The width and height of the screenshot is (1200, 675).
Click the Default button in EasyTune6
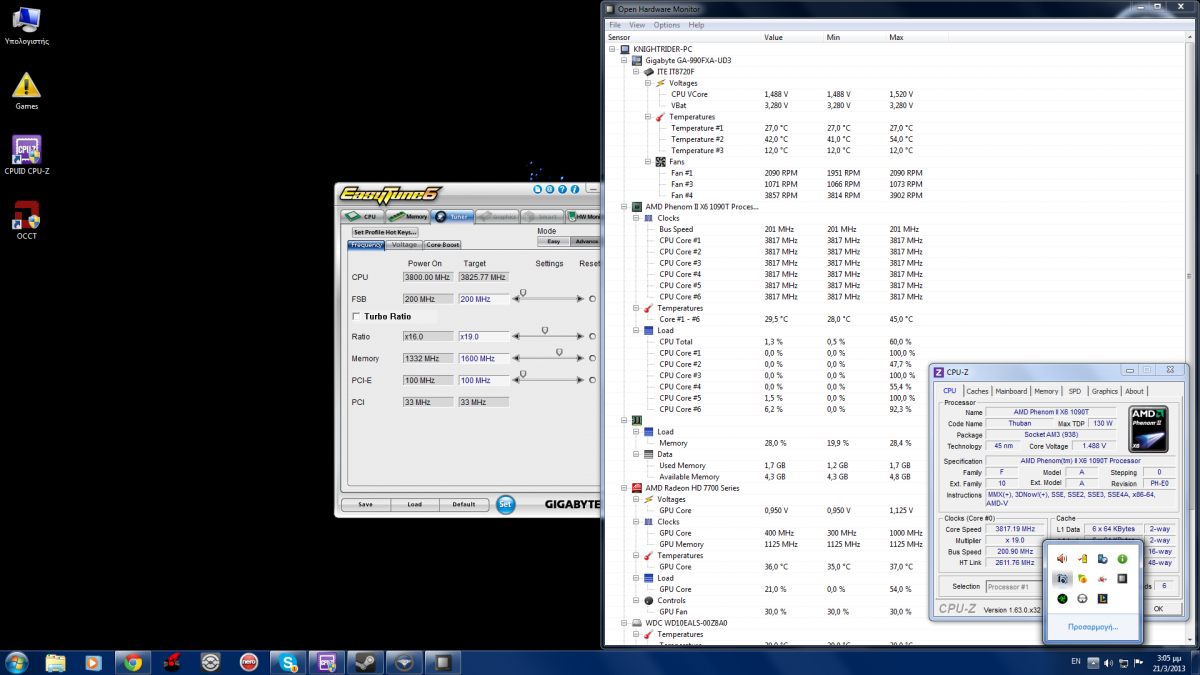click(463, 504)
